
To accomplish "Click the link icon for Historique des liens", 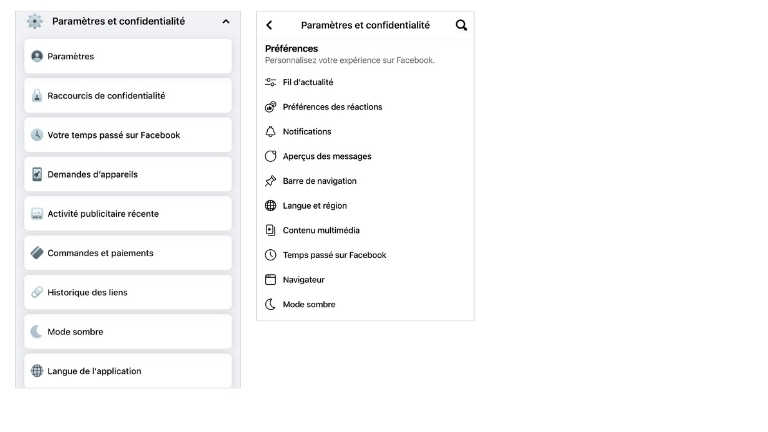I will [37, 292].
